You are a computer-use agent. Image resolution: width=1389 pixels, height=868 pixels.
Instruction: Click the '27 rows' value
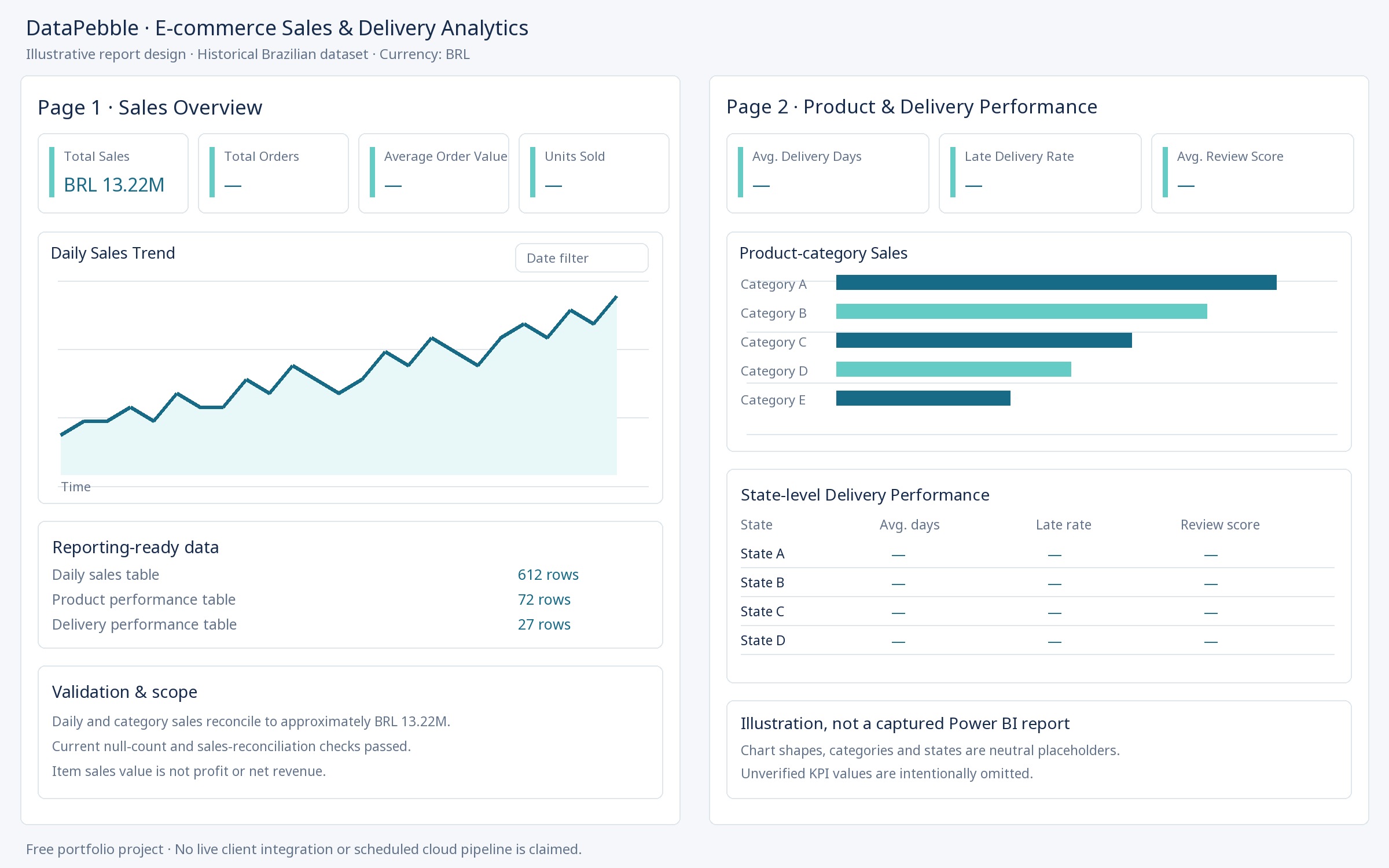544,624
